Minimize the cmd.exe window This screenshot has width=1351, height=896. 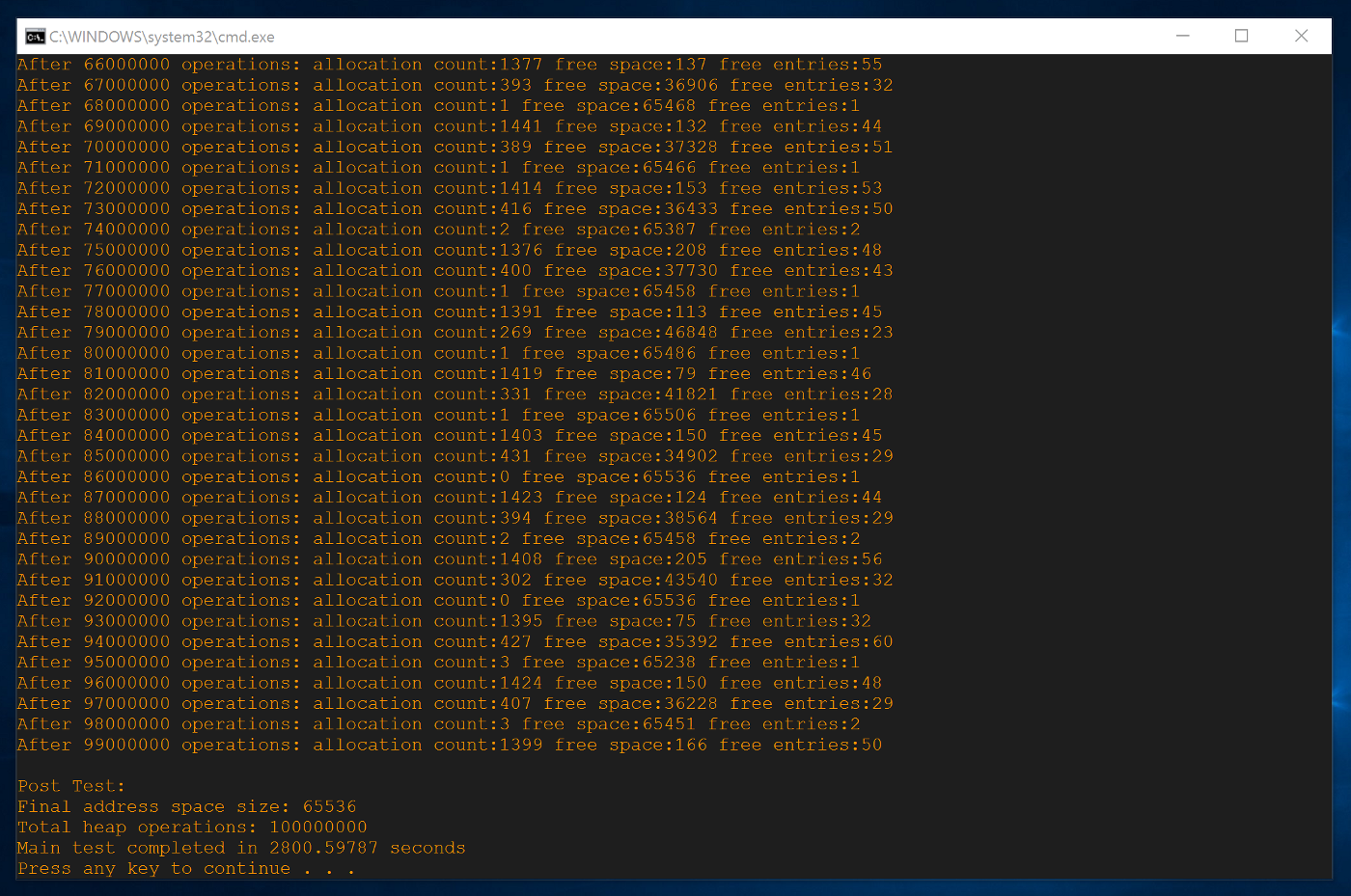(1182, 36)
